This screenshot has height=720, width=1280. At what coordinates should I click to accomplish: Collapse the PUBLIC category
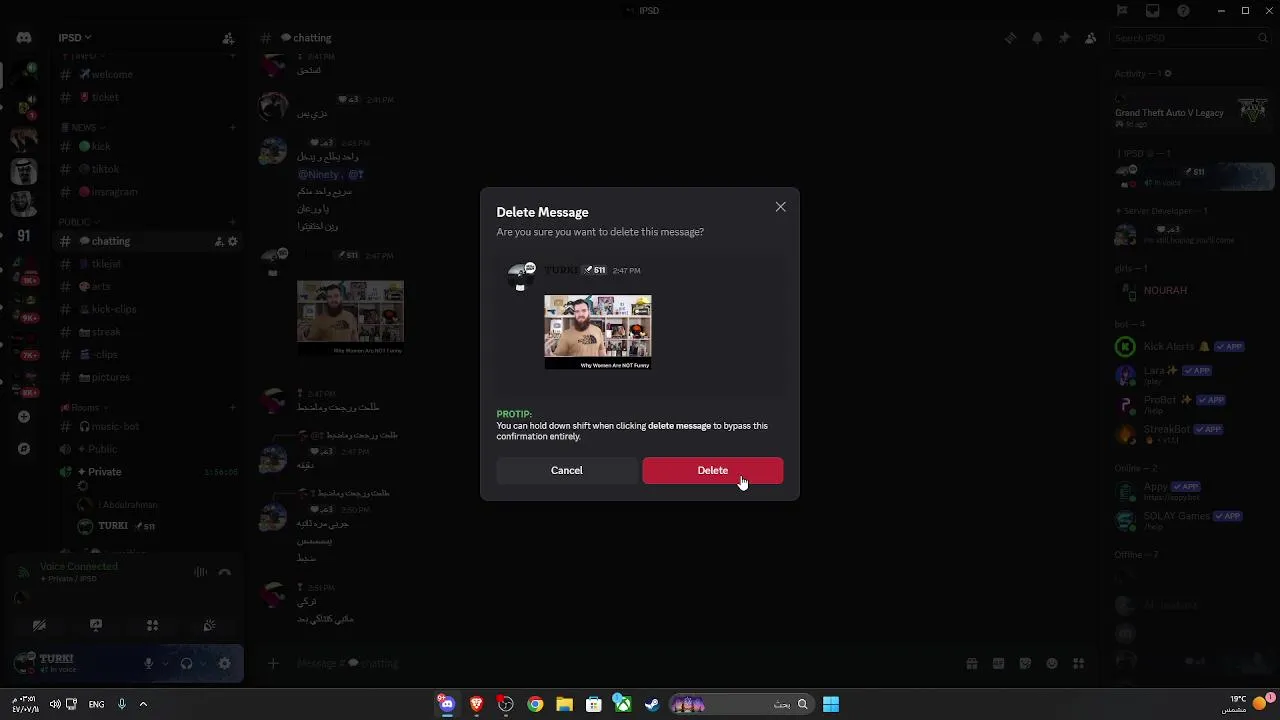coord(78,222)
